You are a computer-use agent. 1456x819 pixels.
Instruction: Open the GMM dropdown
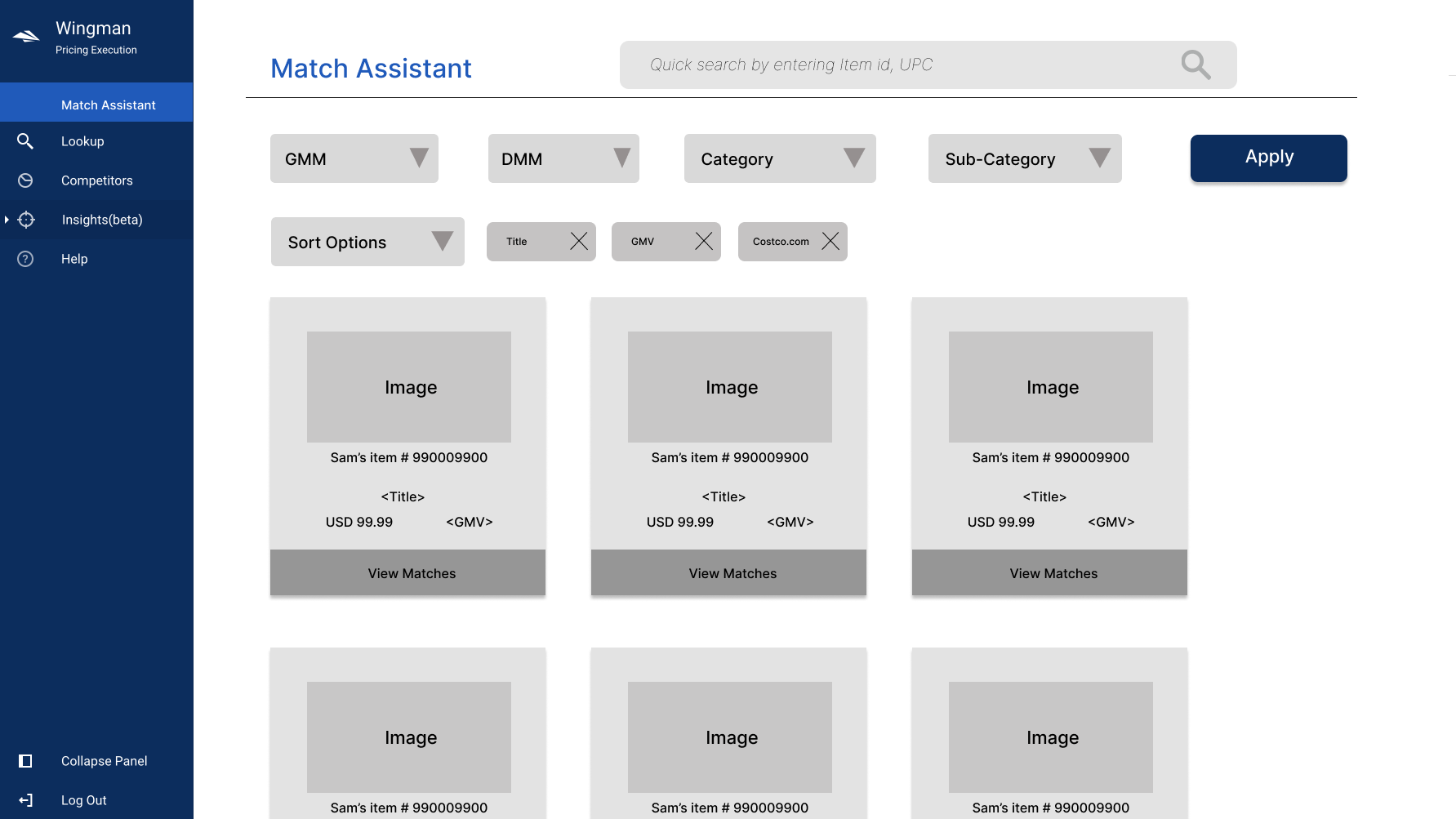click(x=418, y=158)
